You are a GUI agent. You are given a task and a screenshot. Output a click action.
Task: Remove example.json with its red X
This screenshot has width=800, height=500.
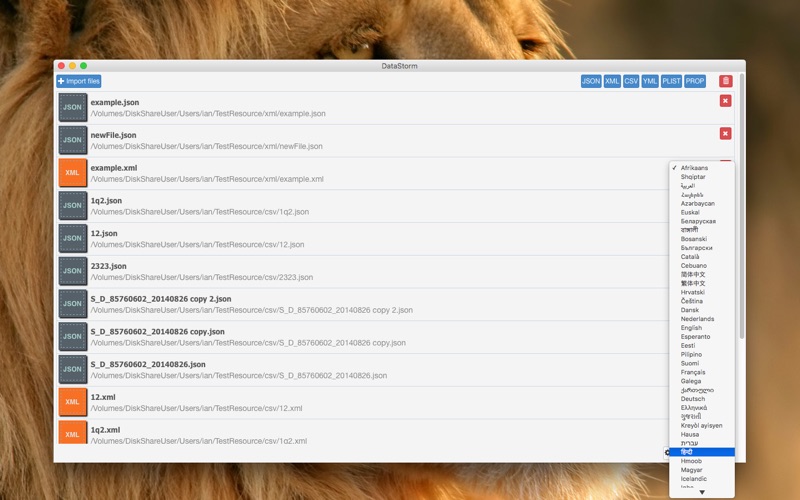click(725, 101)
